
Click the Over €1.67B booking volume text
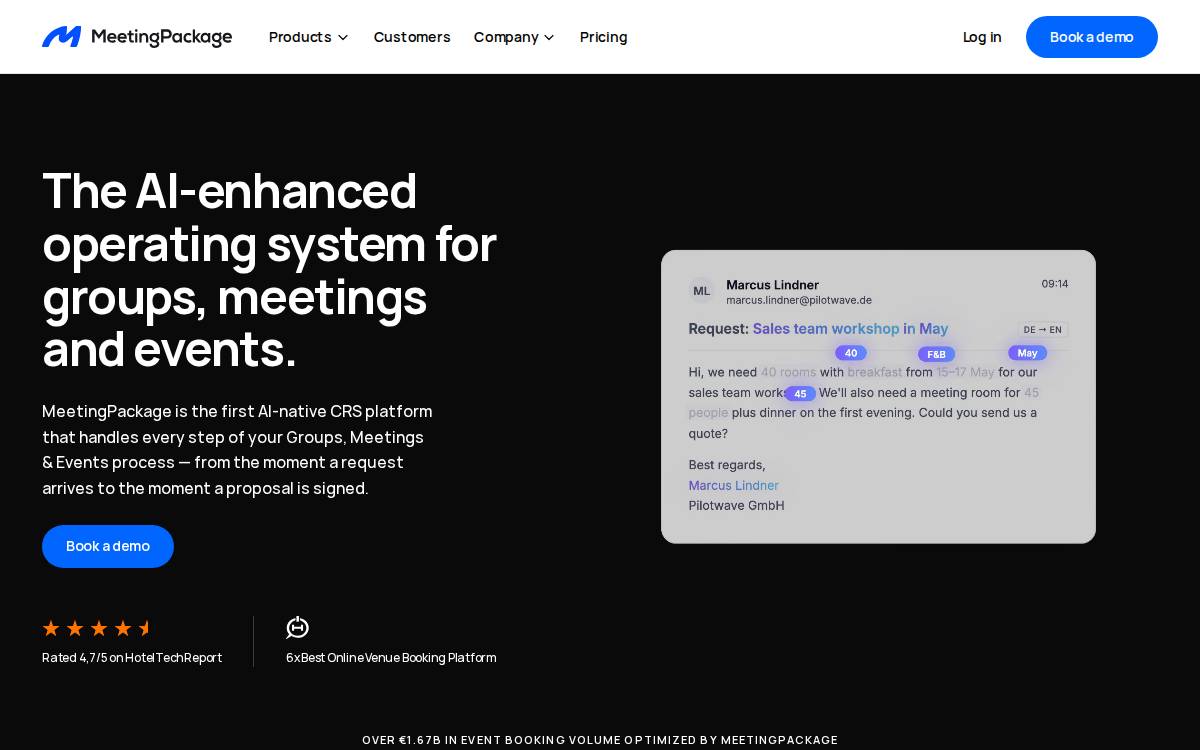(600, 740)
